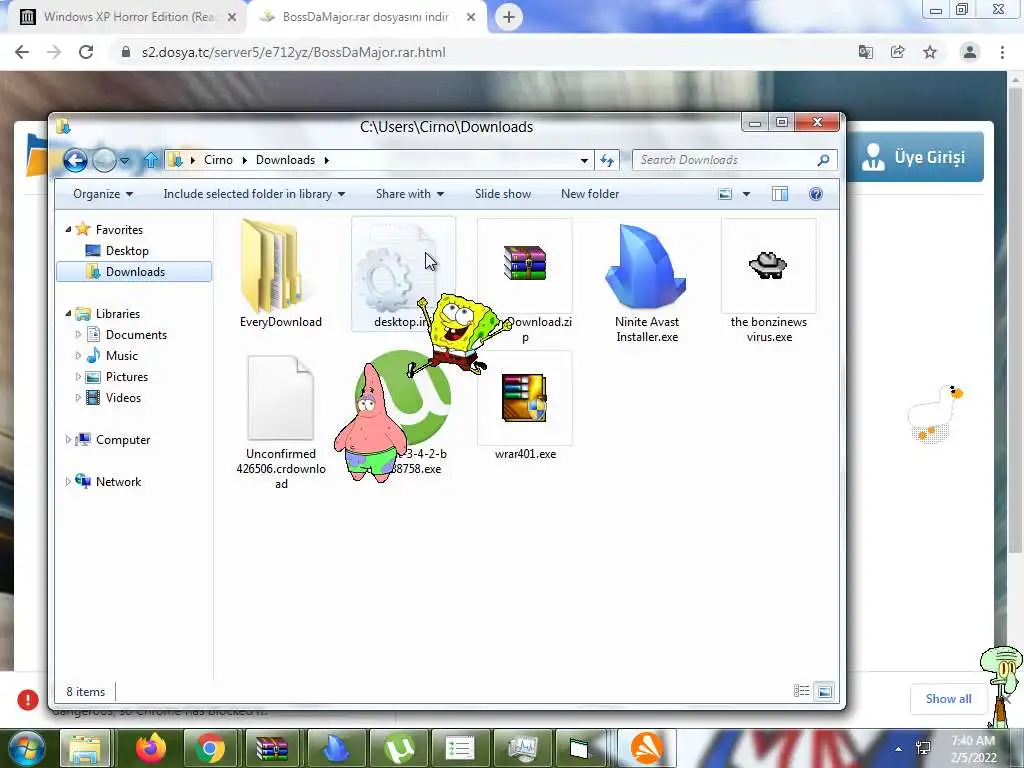Open the Windows Start menu
1024x768 pixels.
pyautogui.click(x=26, y=748)
